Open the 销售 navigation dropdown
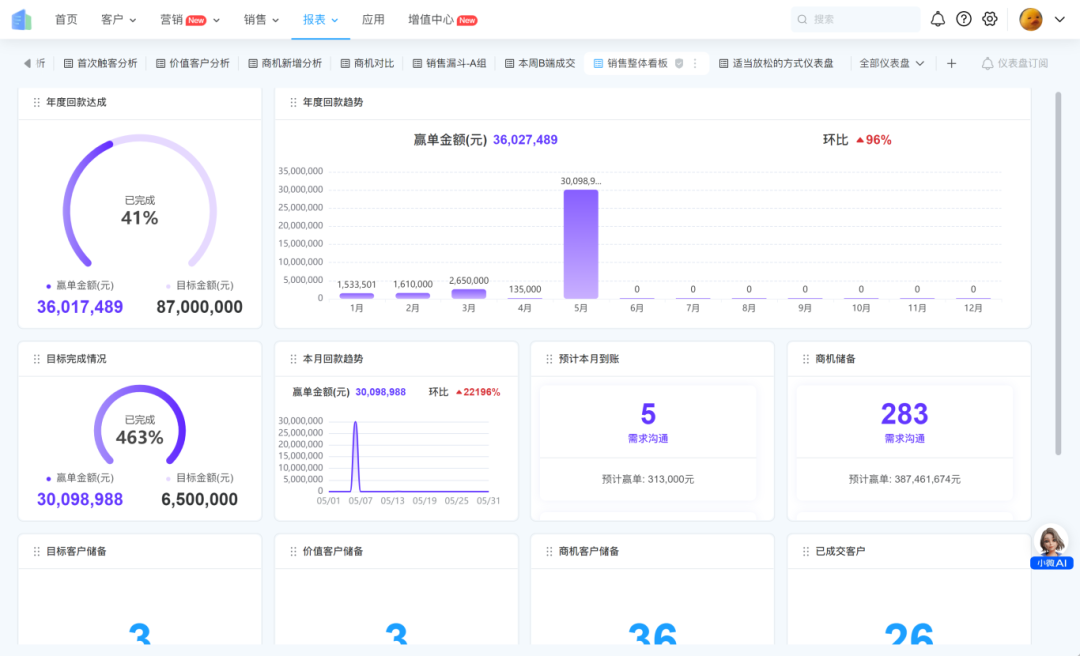This screenshot has width=1080, height=656. pyautogui.click(x=261, y=19)
